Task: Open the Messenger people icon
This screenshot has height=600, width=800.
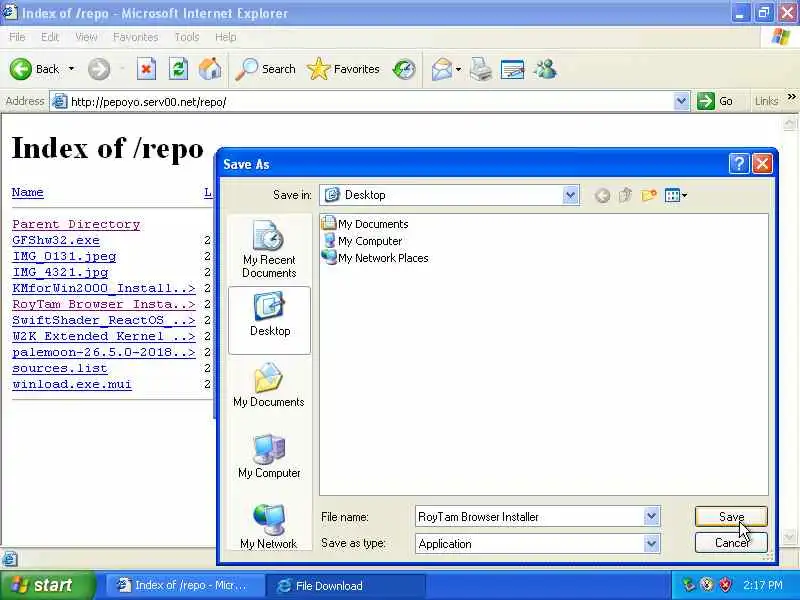Action: (545, 69)
